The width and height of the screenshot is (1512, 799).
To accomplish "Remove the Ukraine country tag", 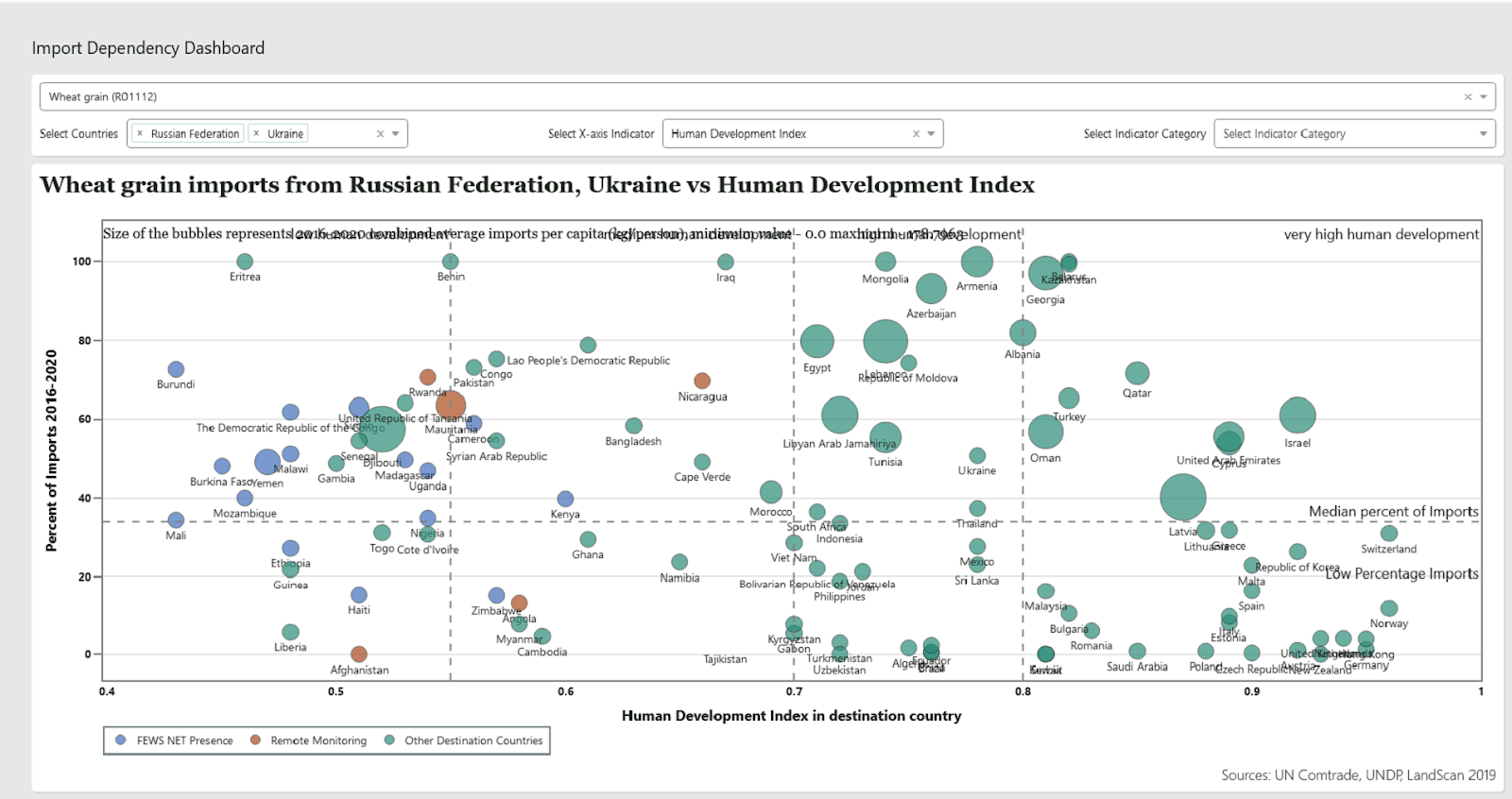I will point(256,134).
